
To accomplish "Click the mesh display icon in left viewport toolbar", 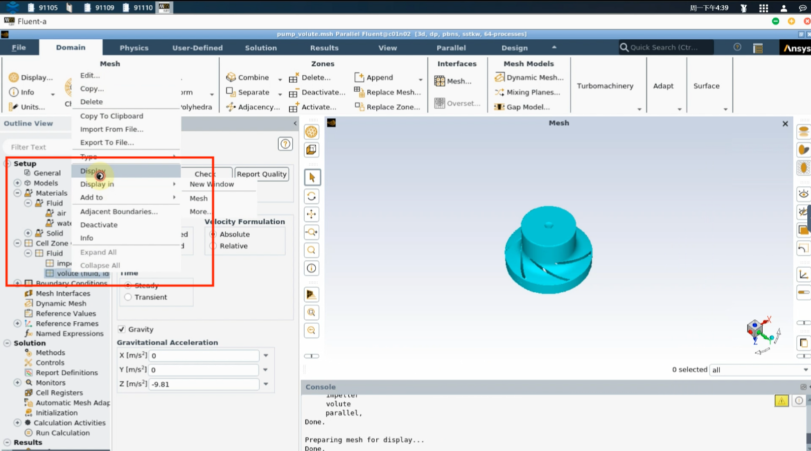I will (311, 132).
